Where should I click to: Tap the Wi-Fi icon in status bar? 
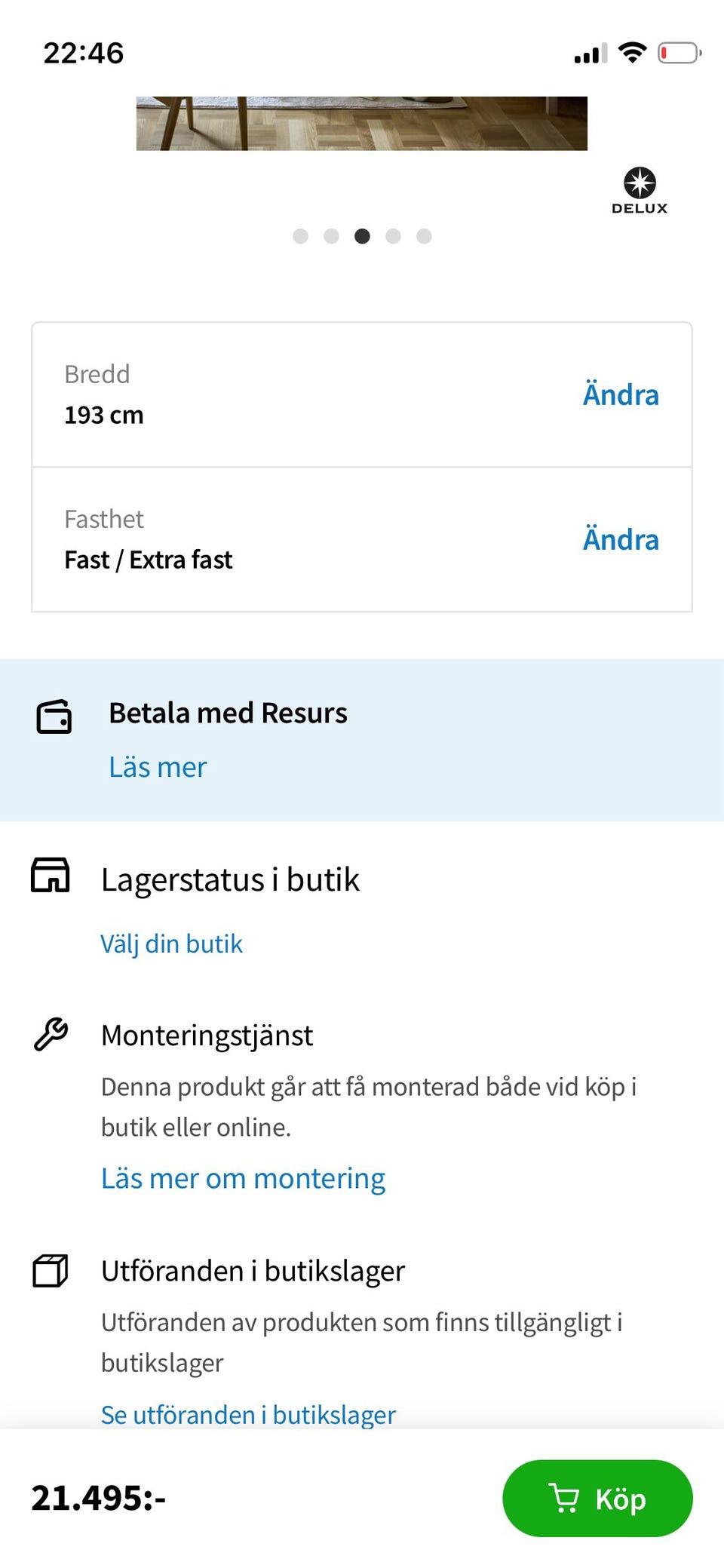coord(632,53)
